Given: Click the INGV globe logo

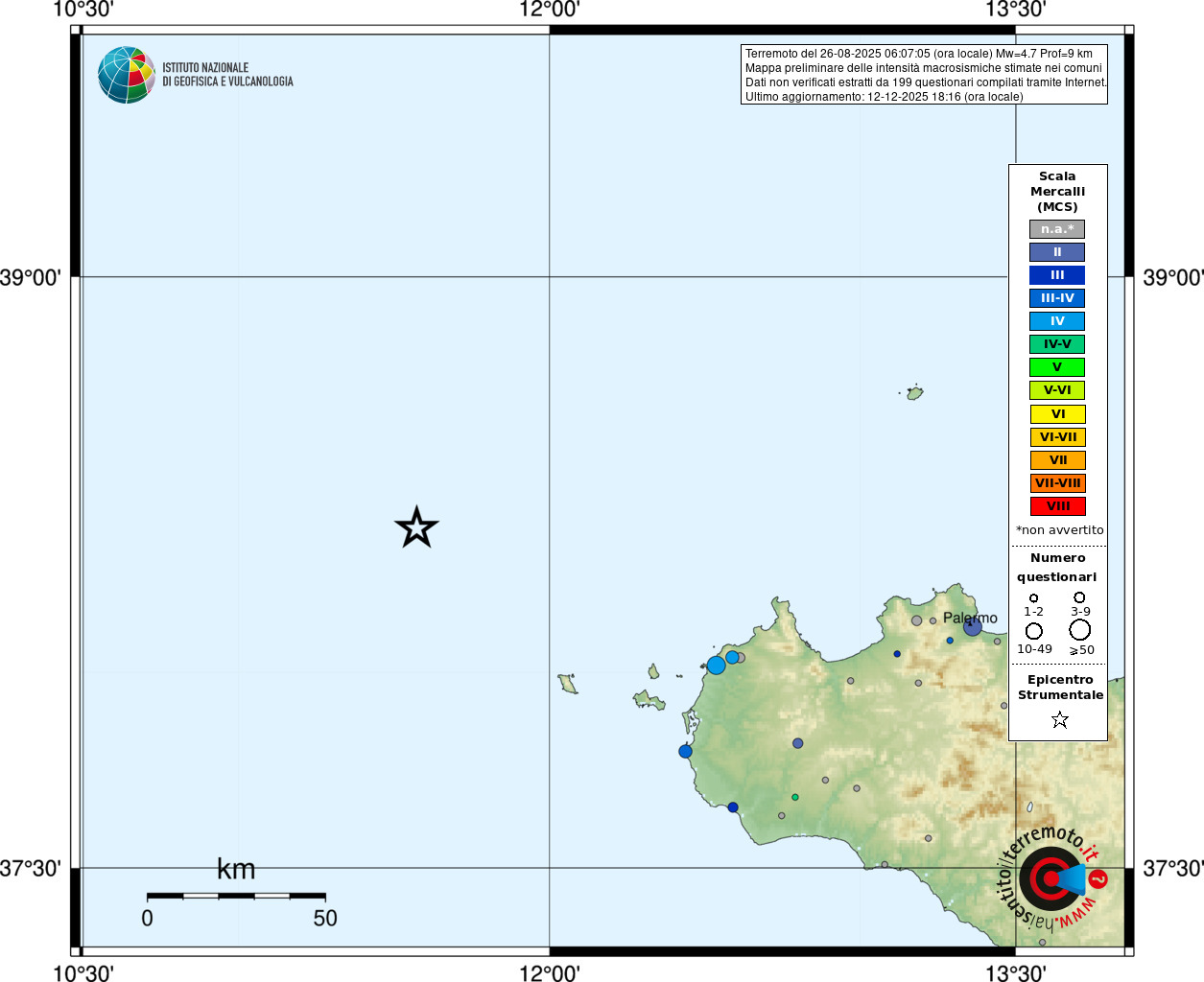Looking at the screenshot, I should click(126, 75).
